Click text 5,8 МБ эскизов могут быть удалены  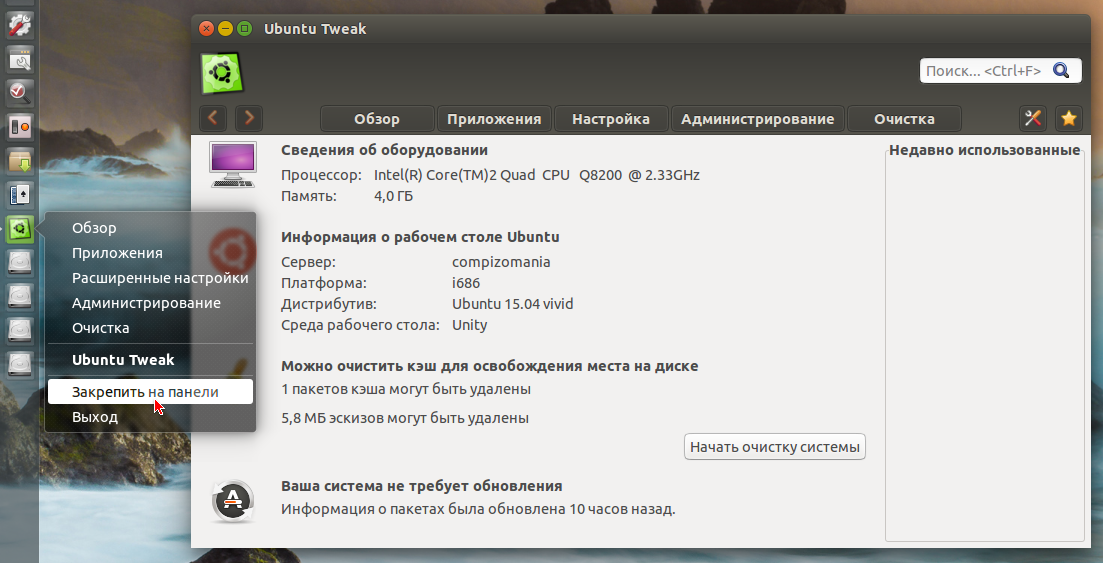[x=404, y=418]
